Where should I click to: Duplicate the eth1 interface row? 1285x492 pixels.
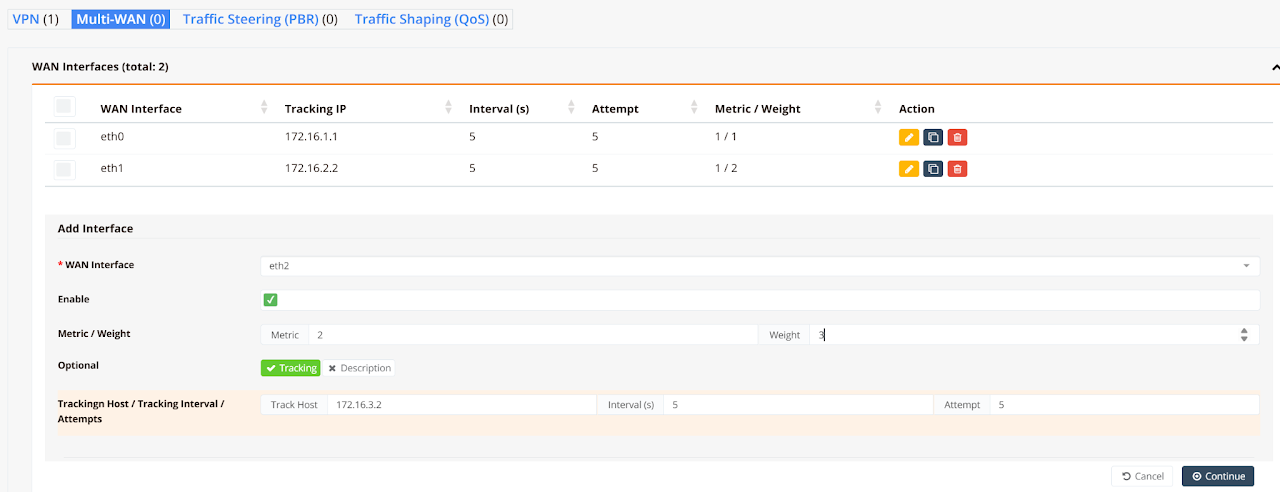coord(932,169)
